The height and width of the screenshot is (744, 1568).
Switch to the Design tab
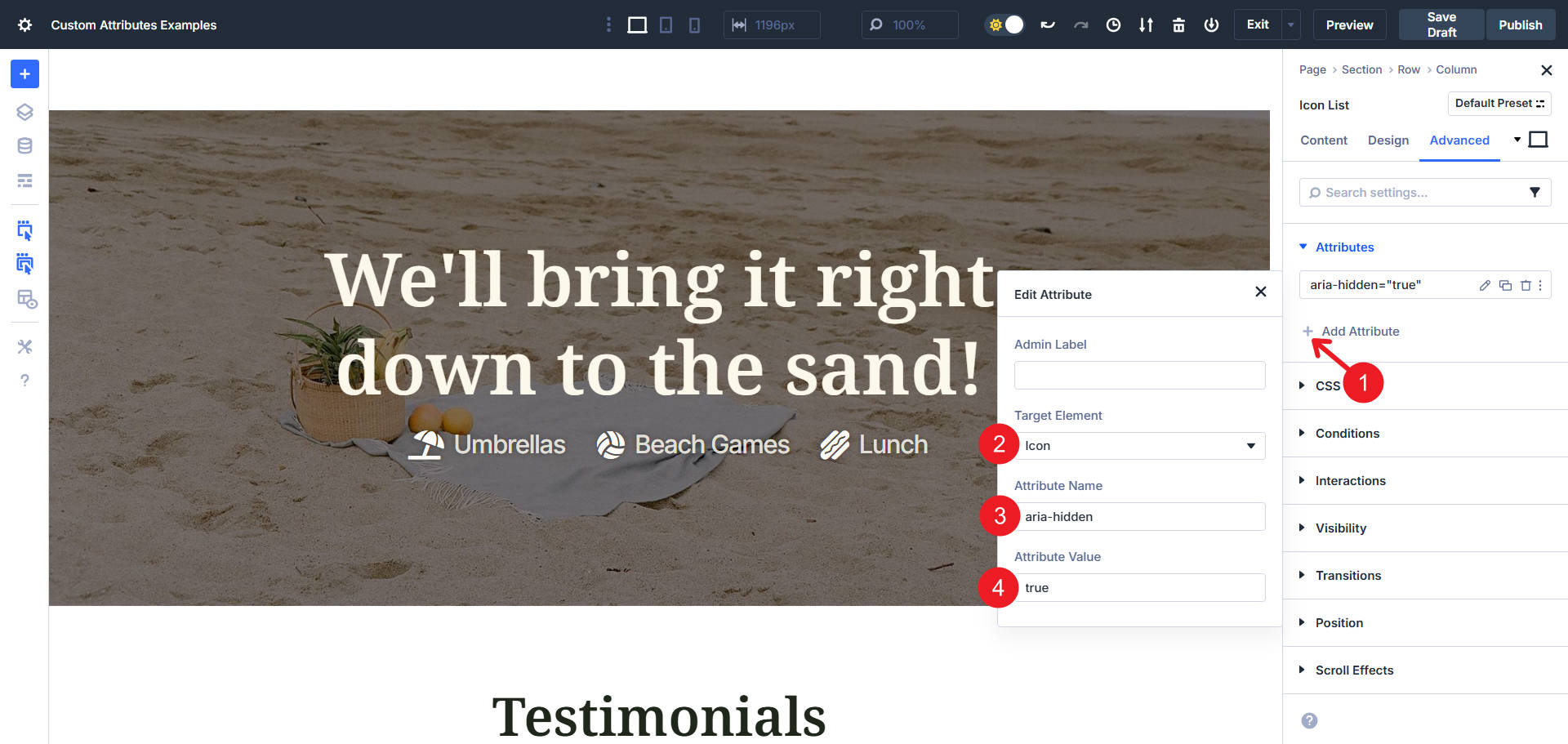(x=1388, y=140)
